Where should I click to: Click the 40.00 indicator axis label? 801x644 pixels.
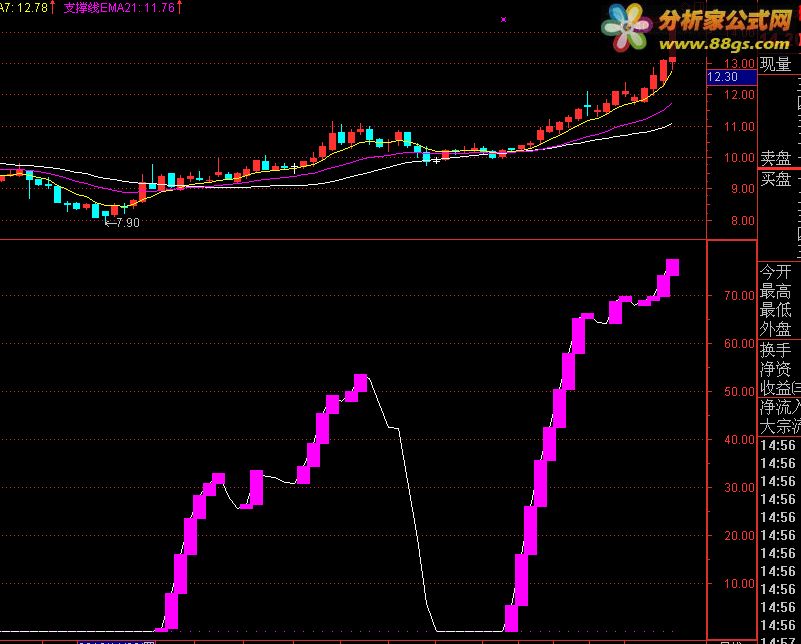[x=739, y=440]
